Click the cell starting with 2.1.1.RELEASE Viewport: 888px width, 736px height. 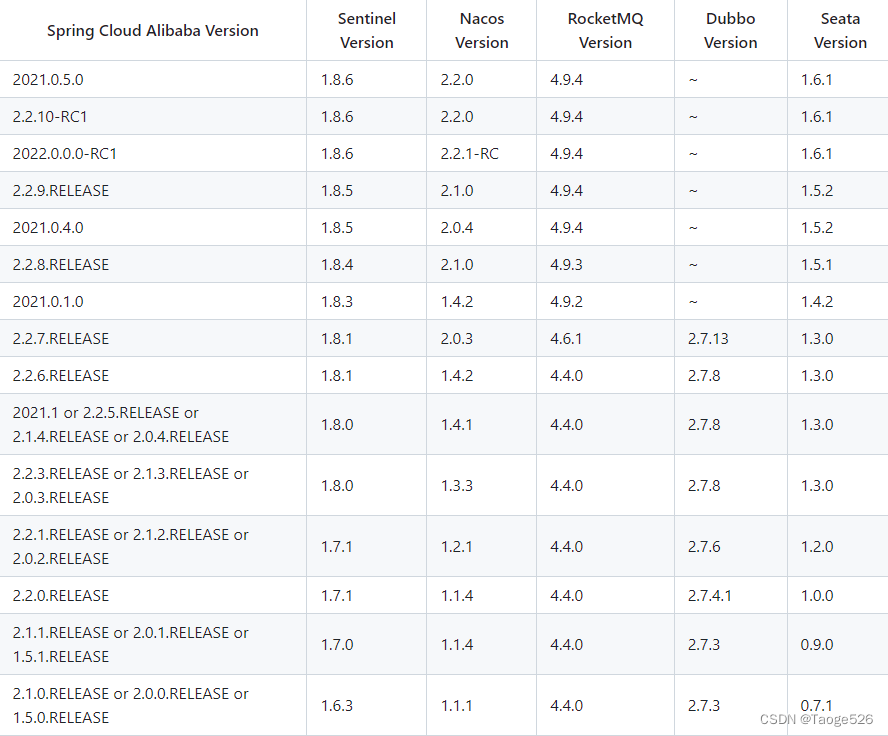[x=130, y=645]
